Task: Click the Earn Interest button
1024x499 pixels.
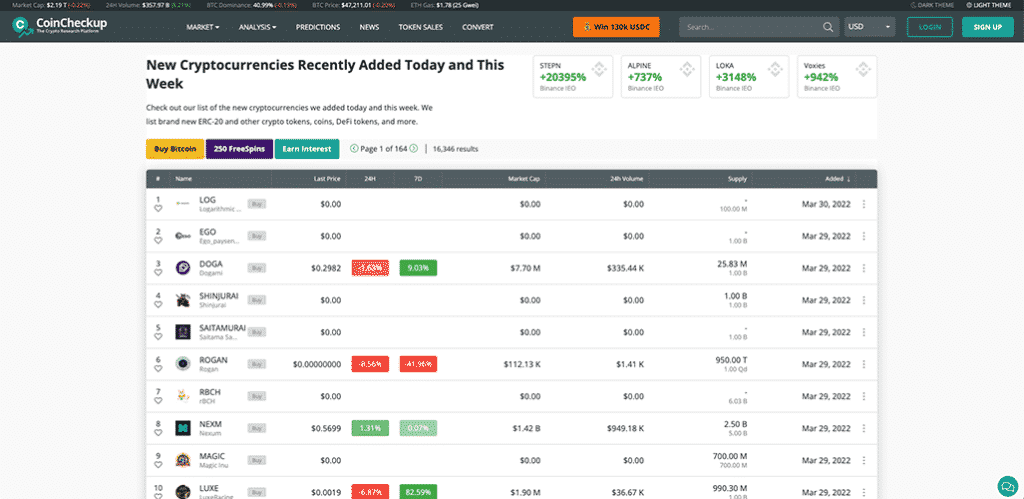Action: click(307, 149)
